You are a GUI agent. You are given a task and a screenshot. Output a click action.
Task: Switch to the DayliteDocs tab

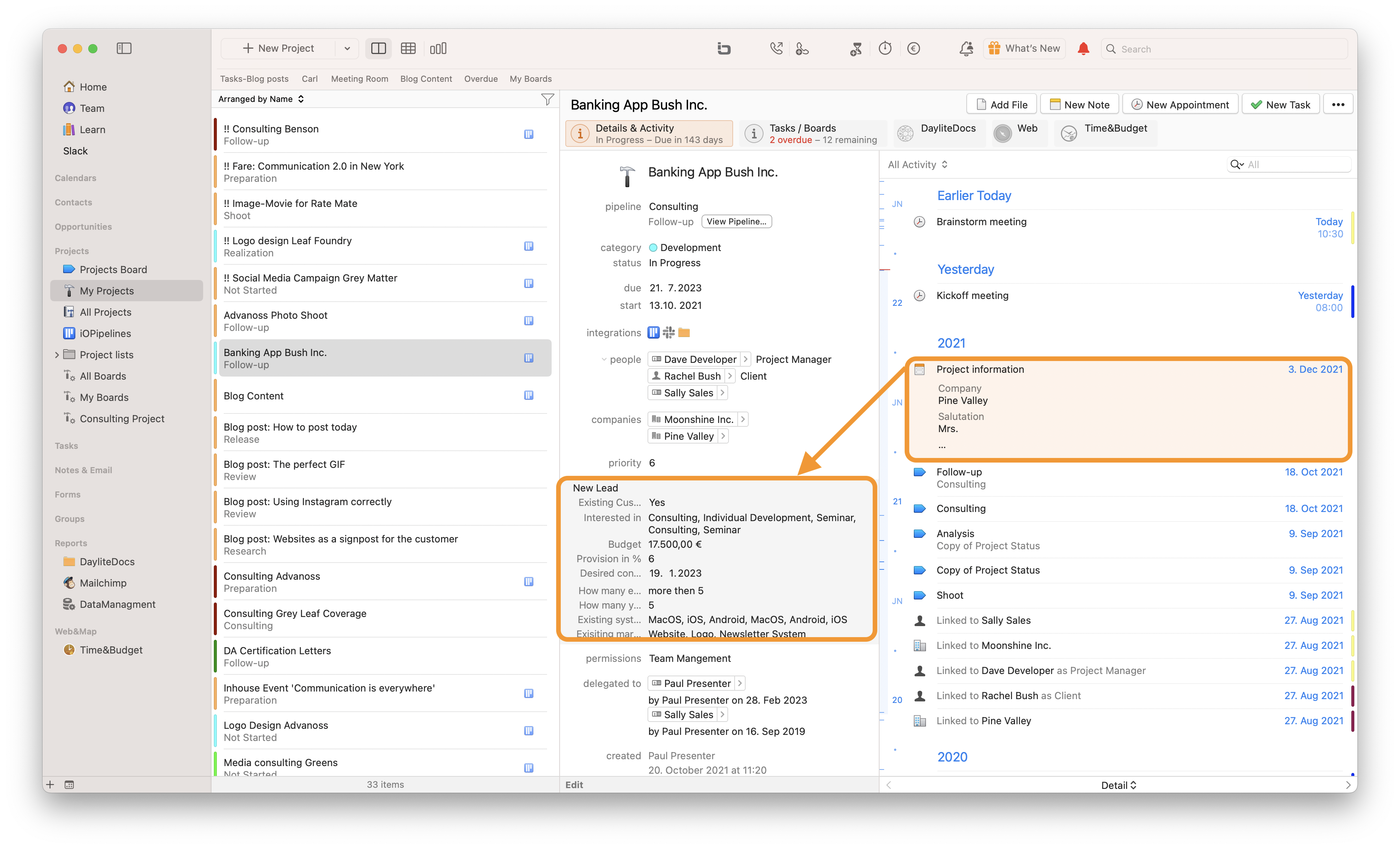(939, 134)
